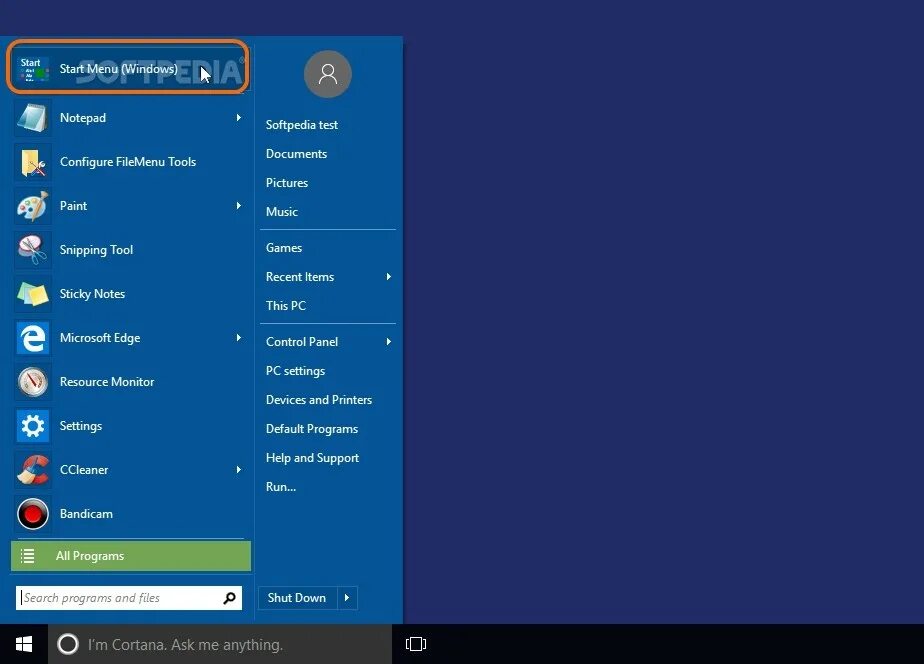Click the All Programs list icon

[x=28, y=556]
